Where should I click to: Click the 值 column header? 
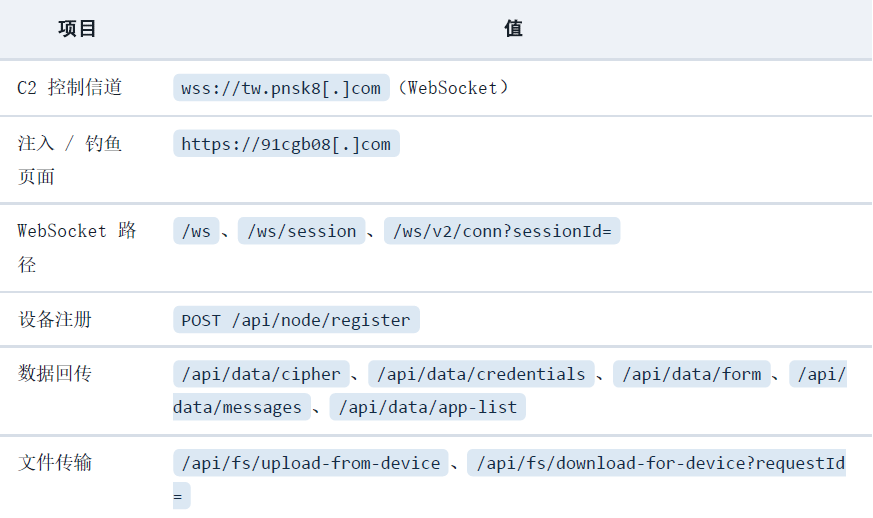click(513, 28)
